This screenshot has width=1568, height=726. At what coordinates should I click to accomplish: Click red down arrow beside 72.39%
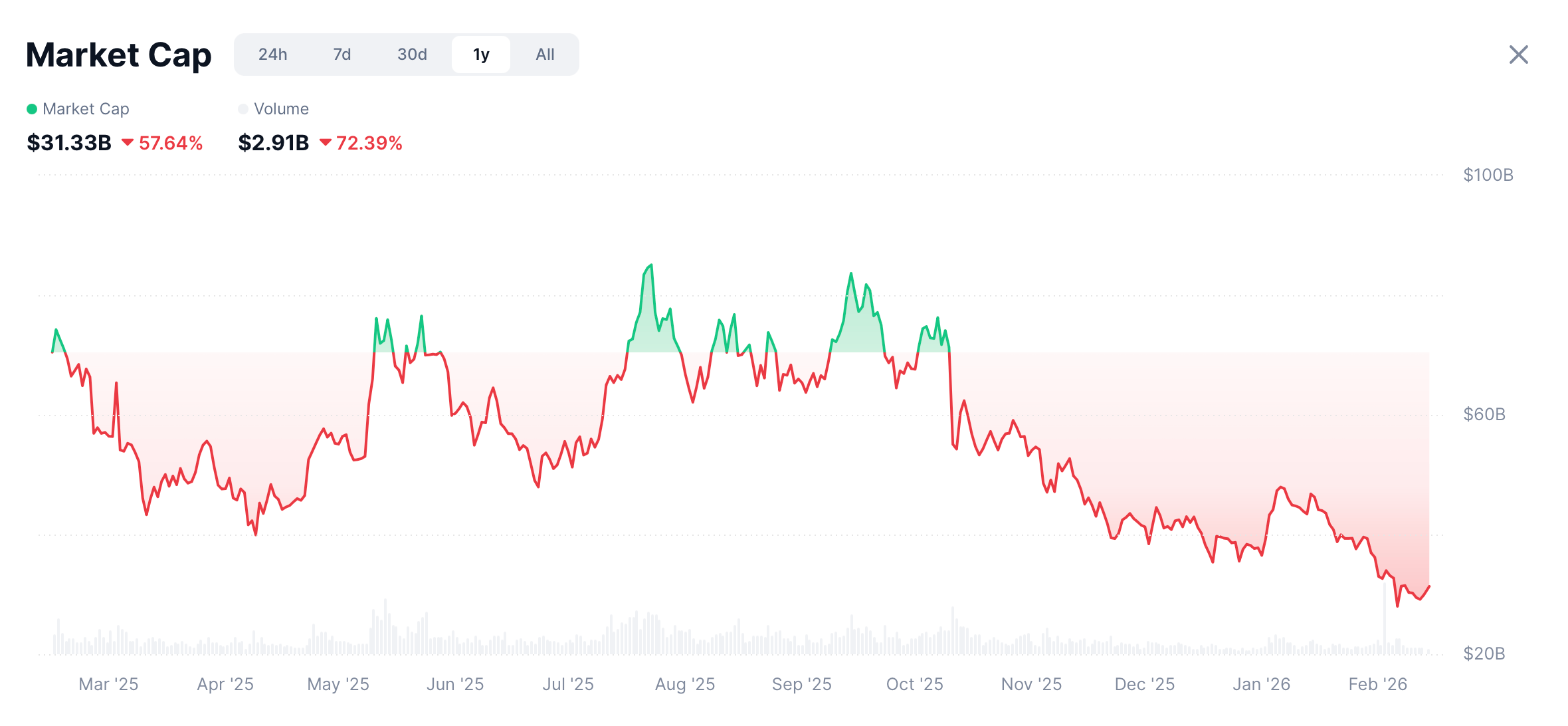326,142
